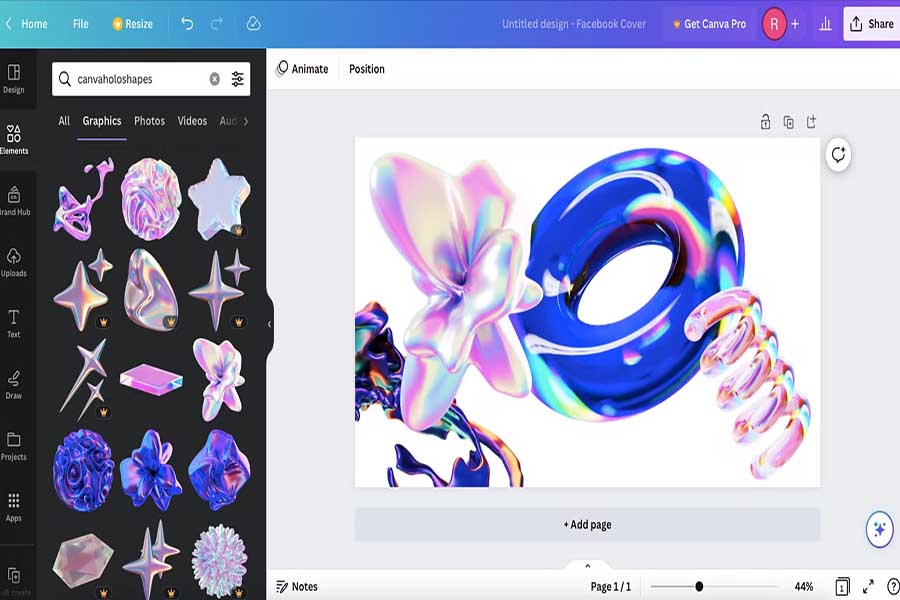Screen dimensions: 900x600
Task: Click the plus icon next to the avatar
Action: [795, 24]
